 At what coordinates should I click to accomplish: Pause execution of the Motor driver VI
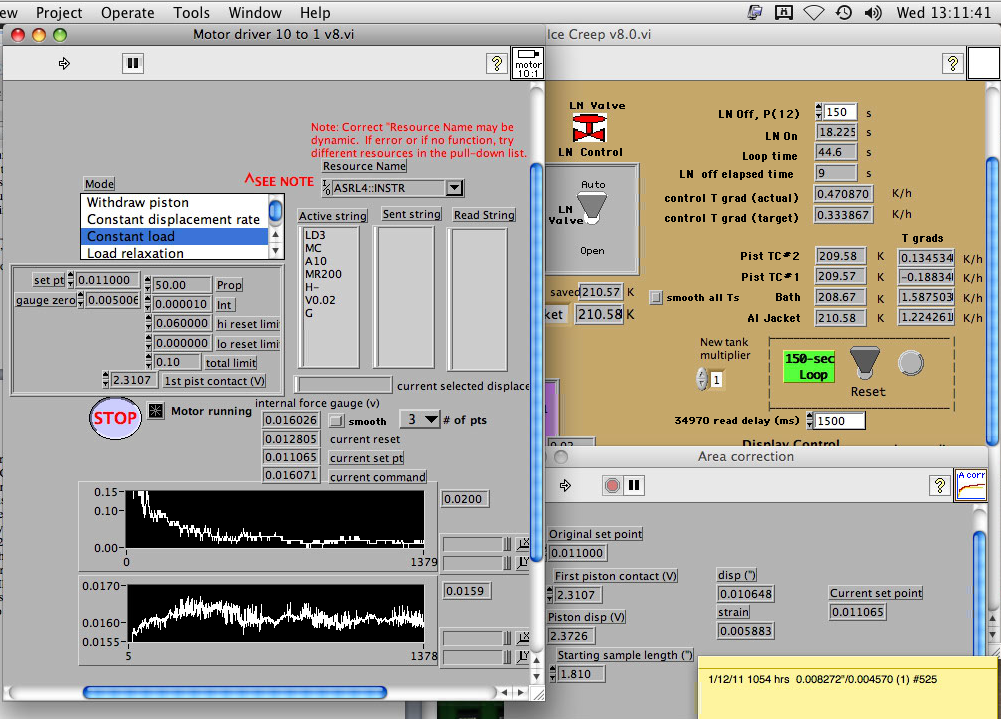[133, 63]
